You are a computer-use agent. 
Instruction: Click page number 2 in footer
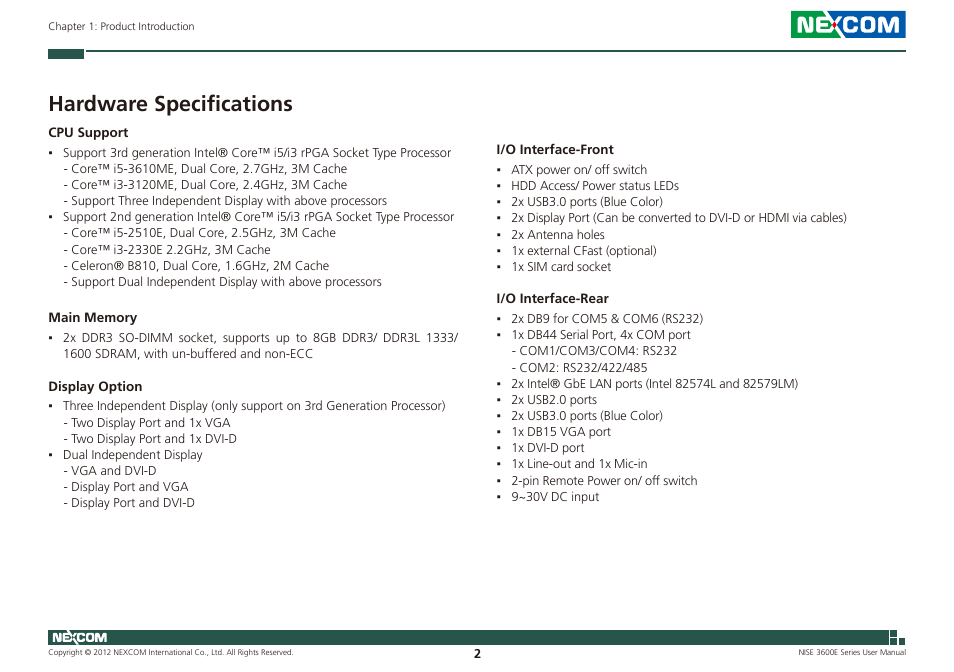click(x=478, y=654)
